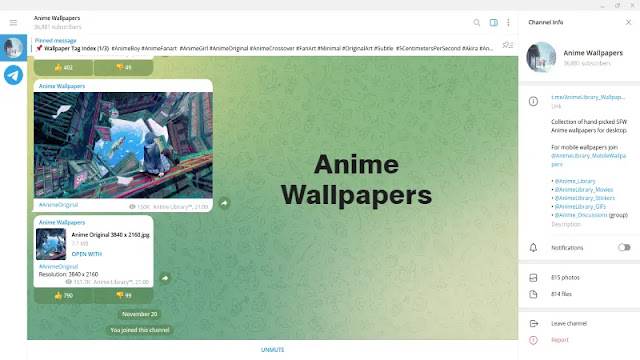Open the Telegram logo chat in sidebar
Viewport: 640px width, 360px height.
[x=13, y=75]
